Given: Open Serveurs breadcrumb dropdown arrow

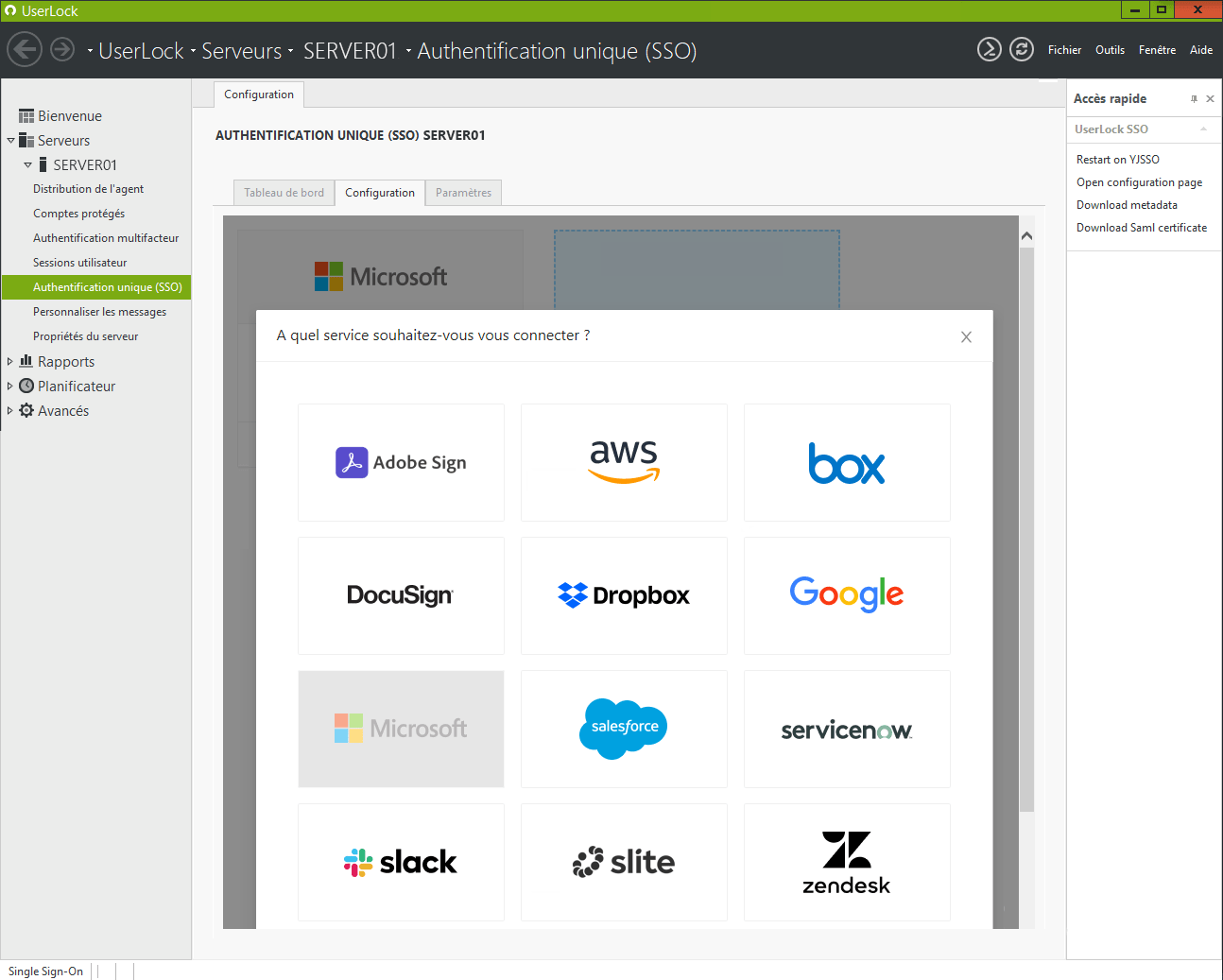Looking at the screenshot, I should point(193,51).
